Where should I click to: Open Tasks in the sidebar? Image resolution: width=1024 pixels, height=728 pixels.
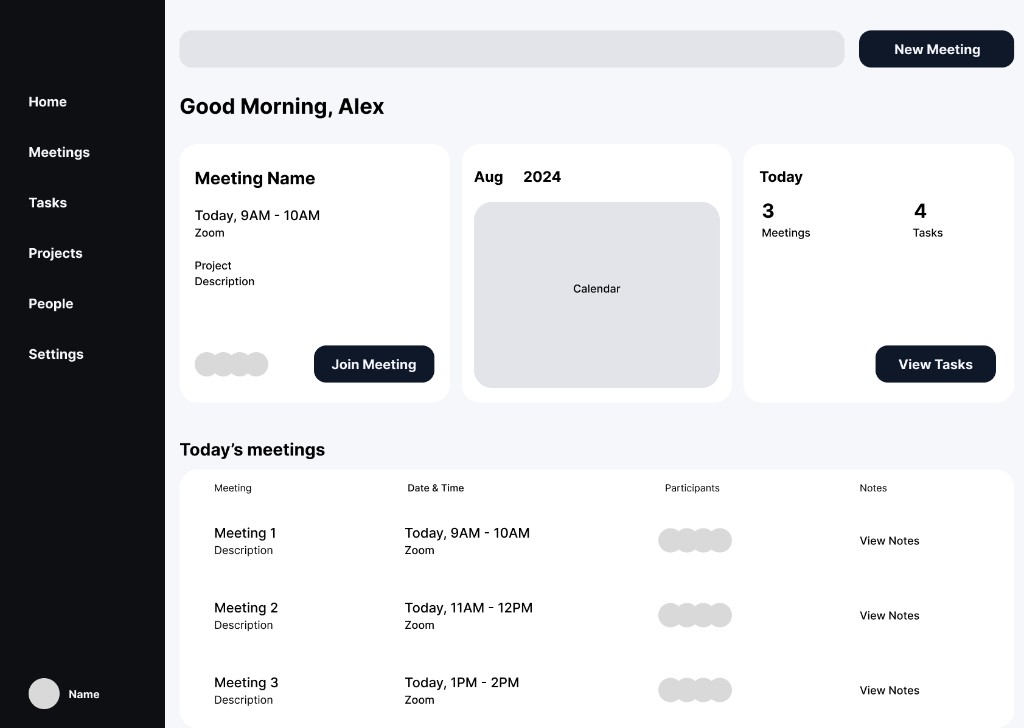point(47,202)
